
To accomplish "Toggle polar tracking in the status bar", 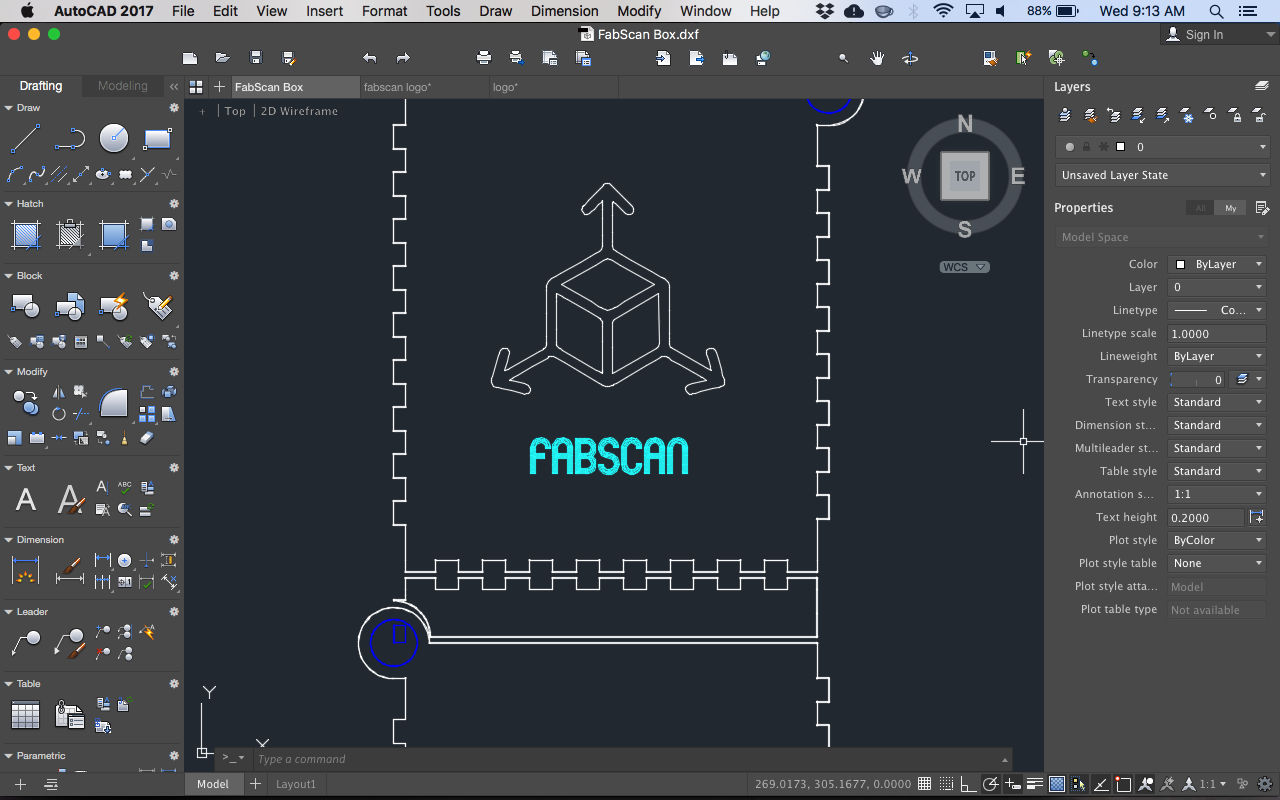I will pos(990,784).
